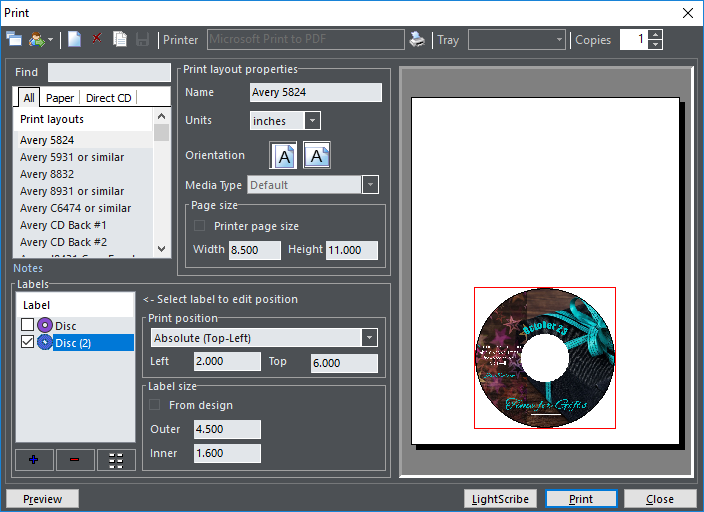Click the disc label preview thumbnail
704x512 pixels.
pyautogui.click(x=545, y=358)
